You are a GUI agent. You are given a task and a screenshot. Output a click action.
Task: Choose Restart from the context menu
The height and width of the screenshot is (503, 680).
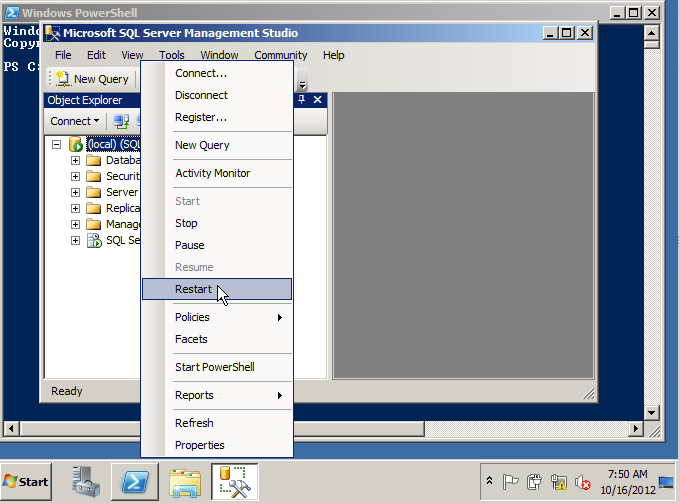[217, 289]
